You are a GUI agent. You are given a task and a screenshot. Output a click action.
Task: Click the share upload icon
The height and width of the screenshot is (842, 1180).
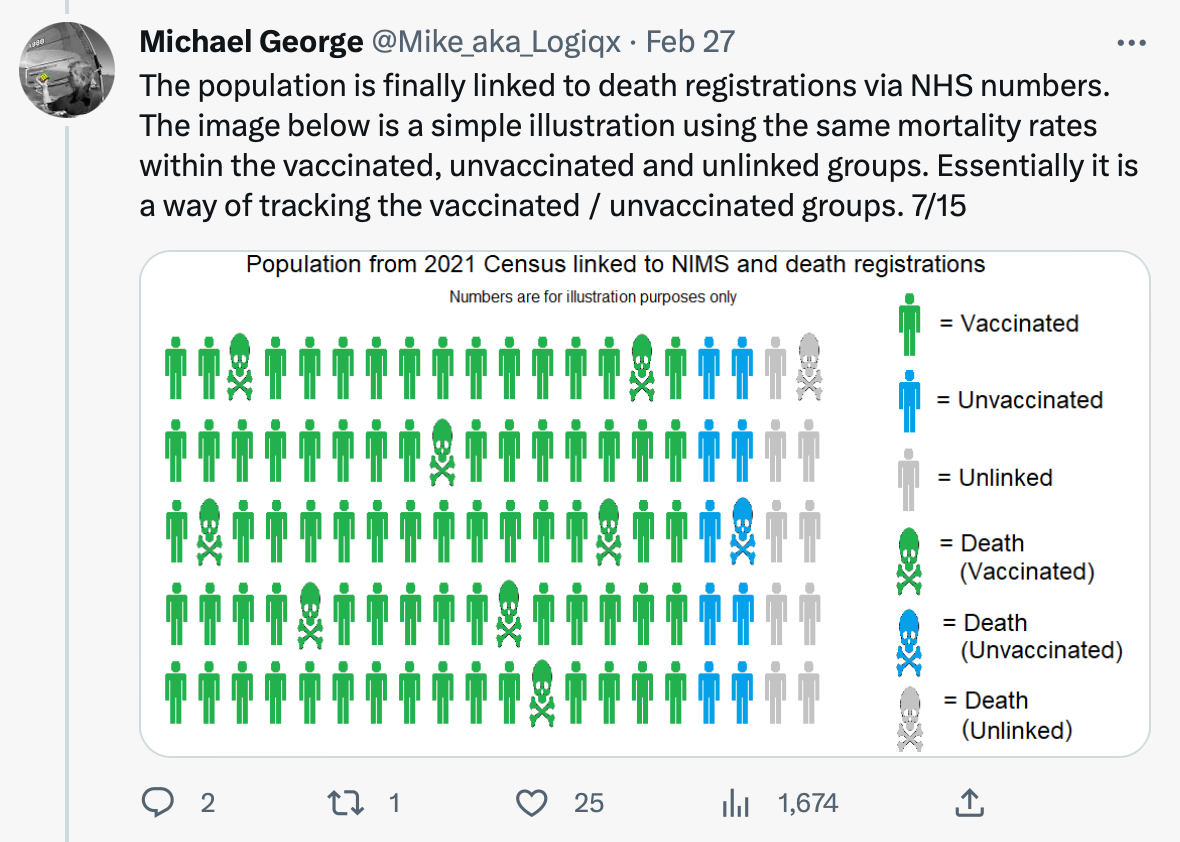pos(970,802)
